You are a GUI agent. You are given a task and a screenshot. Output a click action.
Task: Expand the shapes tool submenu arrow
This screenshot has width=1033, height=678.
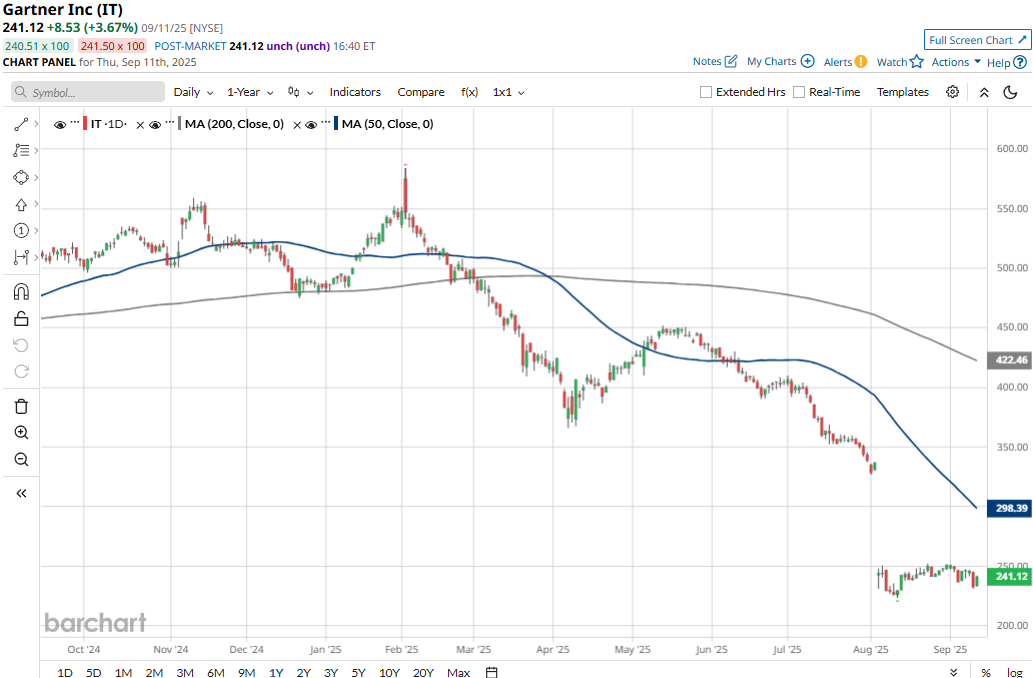[x=36, y=177]
